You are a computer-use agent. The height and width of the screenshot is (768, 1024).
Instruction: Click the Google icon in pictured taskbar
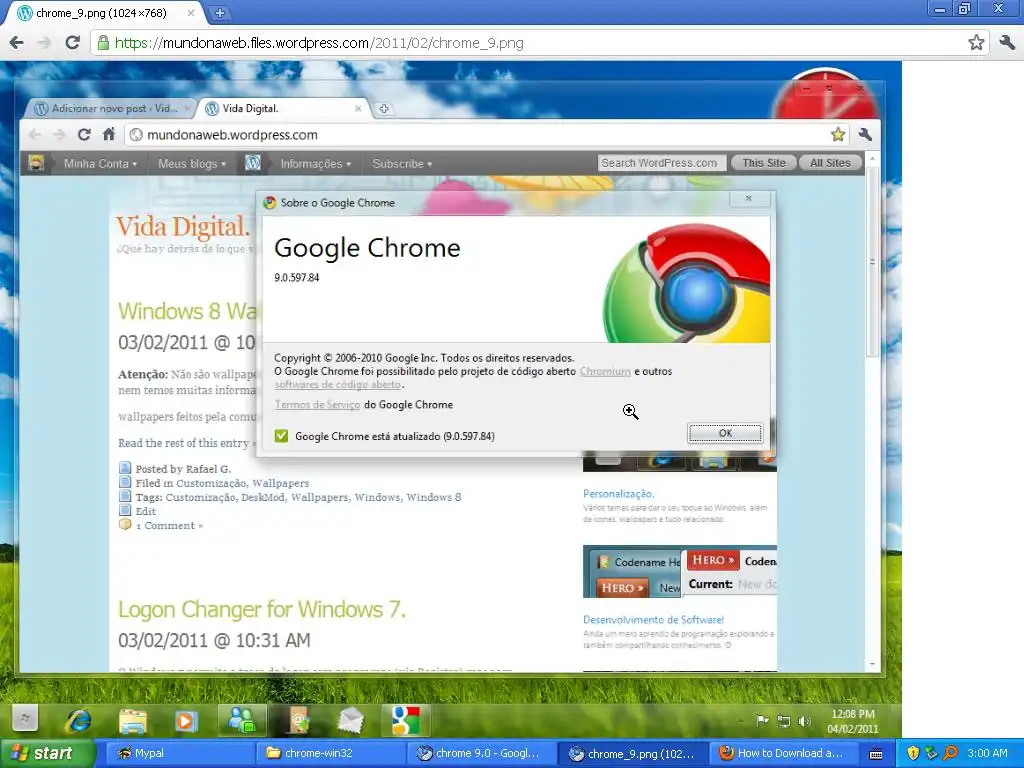[406, 720]
